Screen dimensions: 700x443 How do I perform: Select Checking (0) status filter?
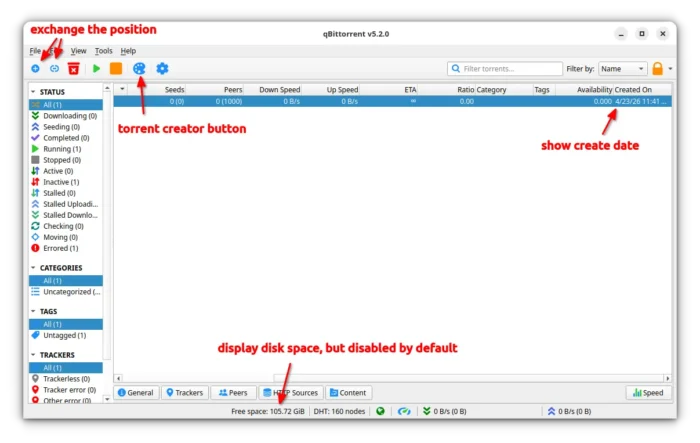pyautogui.click(x=66, y=226)
